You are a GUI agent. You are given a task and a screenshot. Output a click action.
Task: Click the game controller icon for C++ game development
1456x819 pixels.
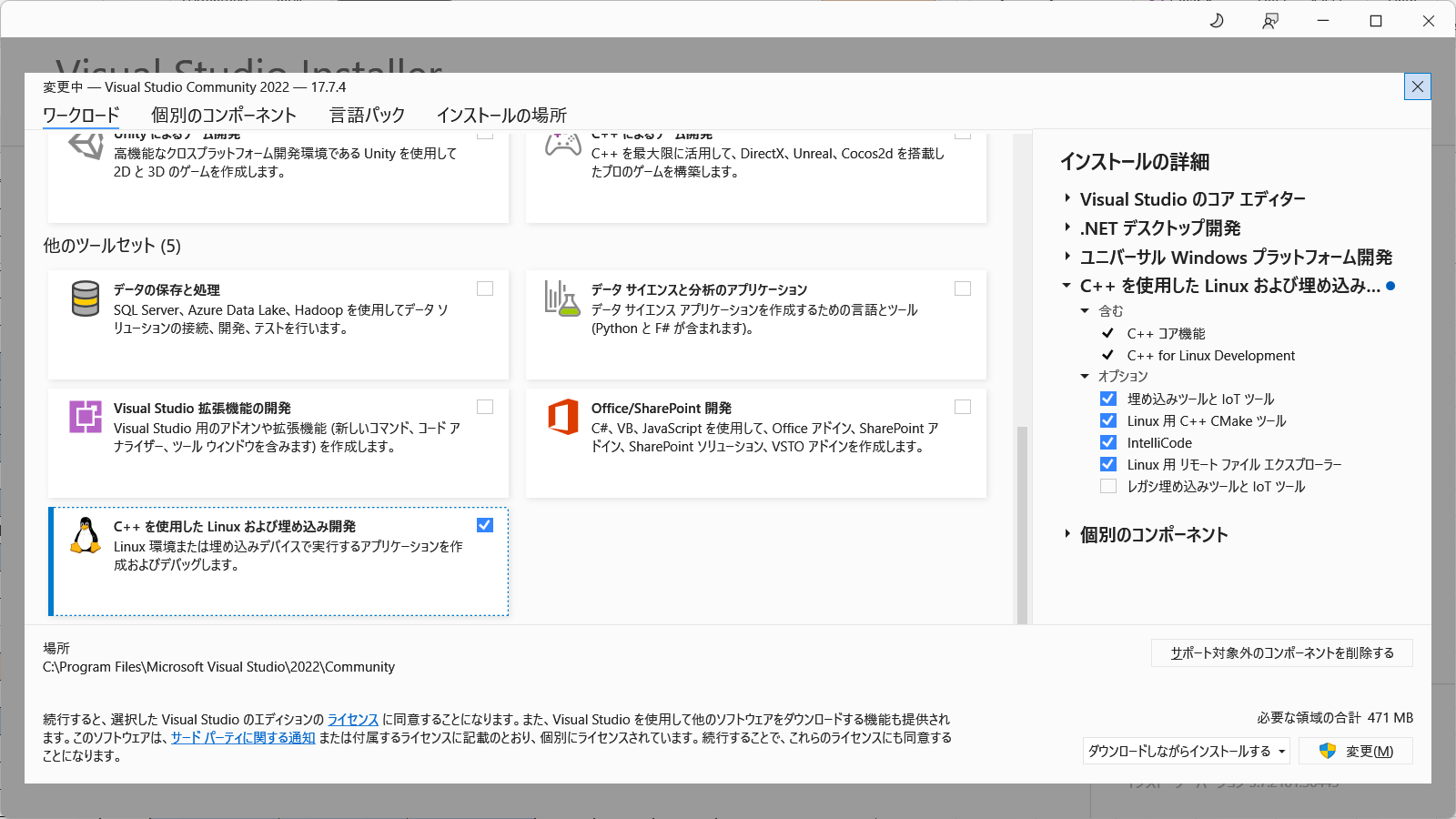pyautogui.click(x=564, y=146)
